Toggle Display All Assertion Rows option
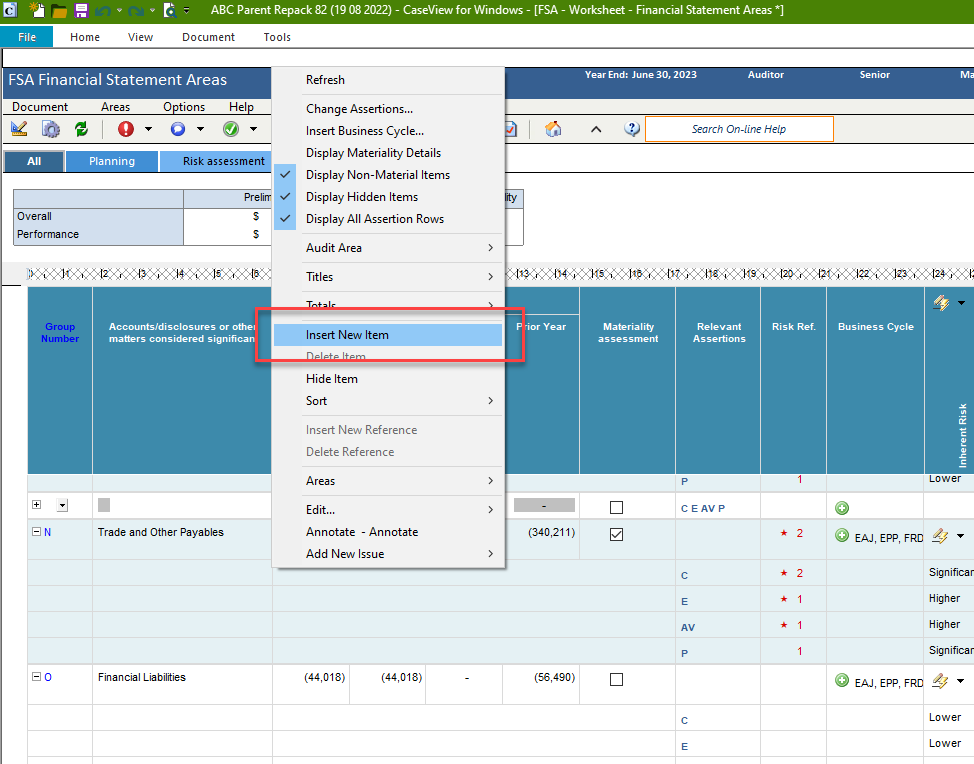 (x=388, y=219)
